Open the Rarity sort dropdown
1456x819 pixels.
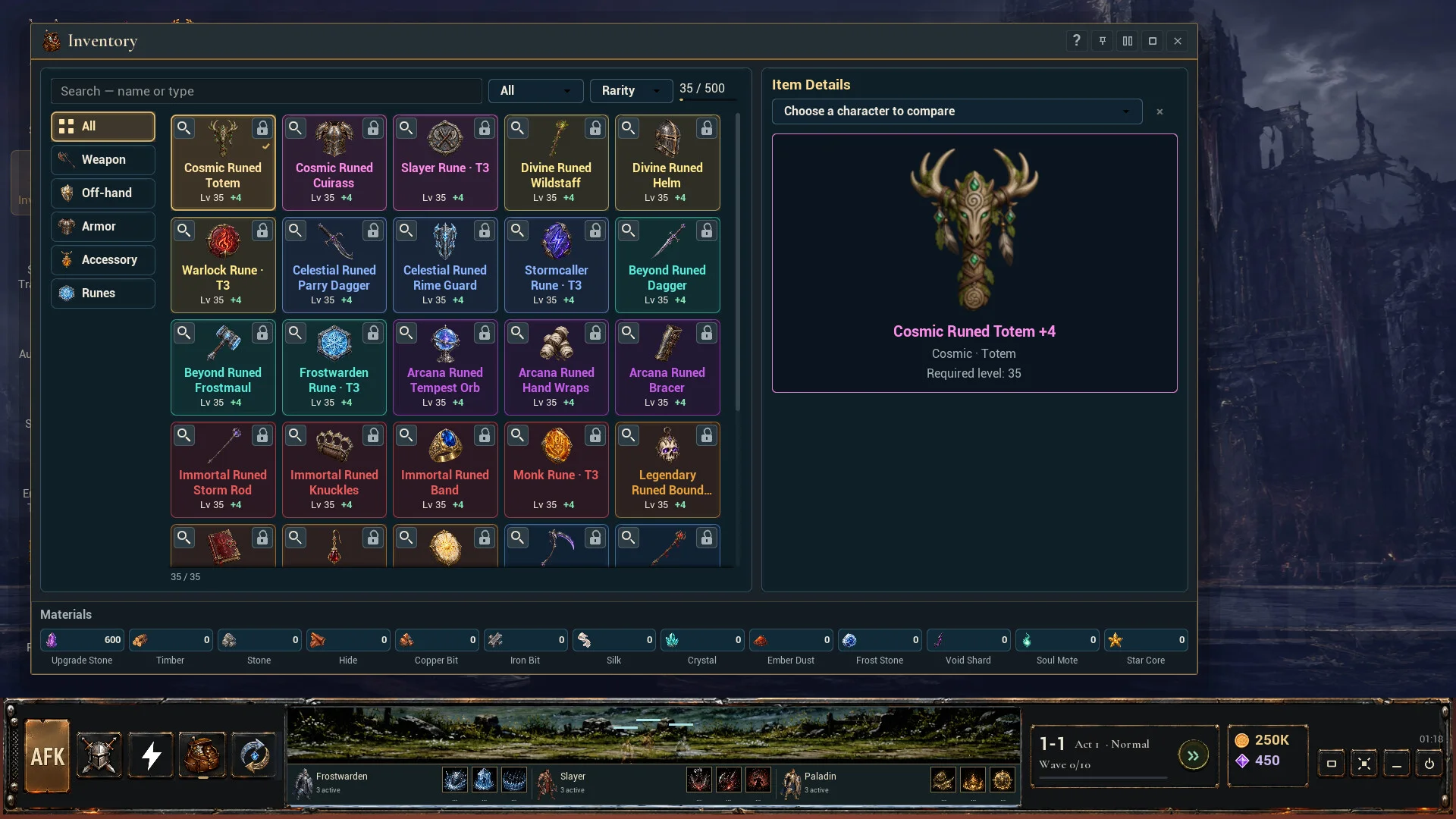pyautogui.click(x=631, y=91)
